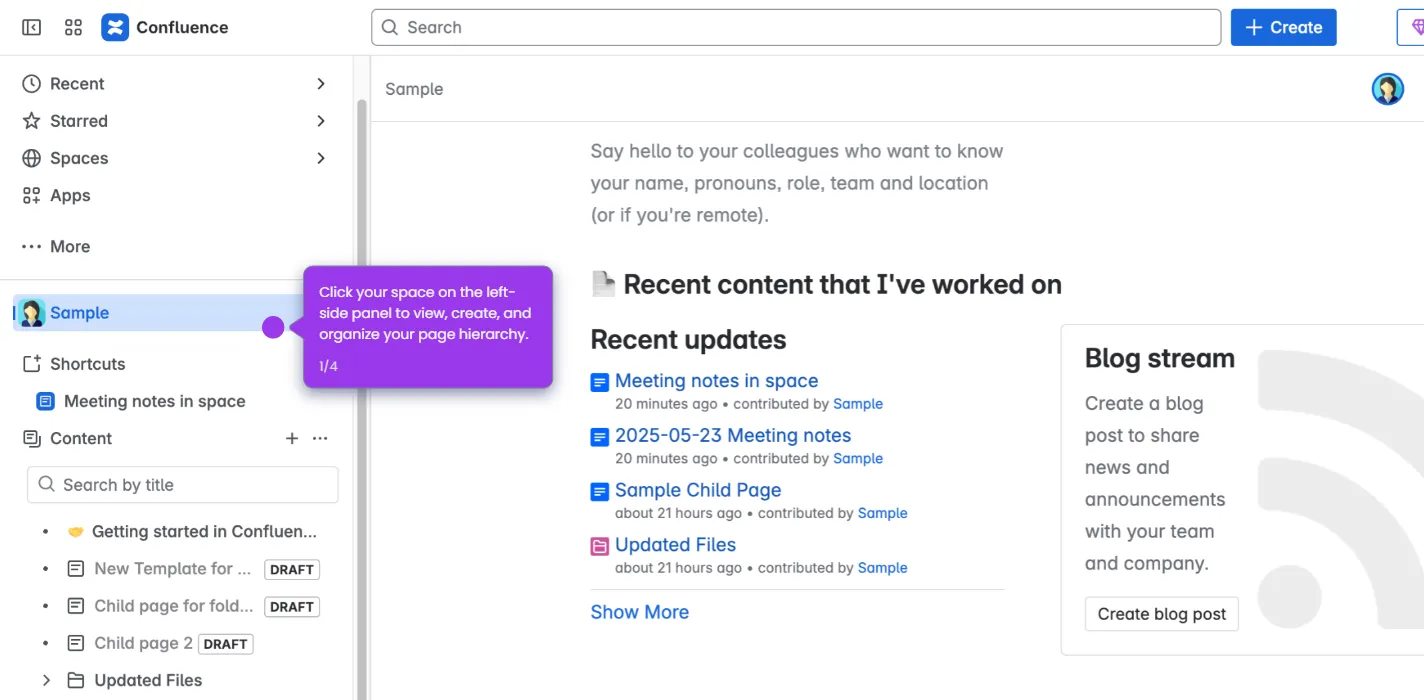The width and height of the screenshot is (1424, 700).
Task: Open New Template for draft page
Action: coord(172,569)
